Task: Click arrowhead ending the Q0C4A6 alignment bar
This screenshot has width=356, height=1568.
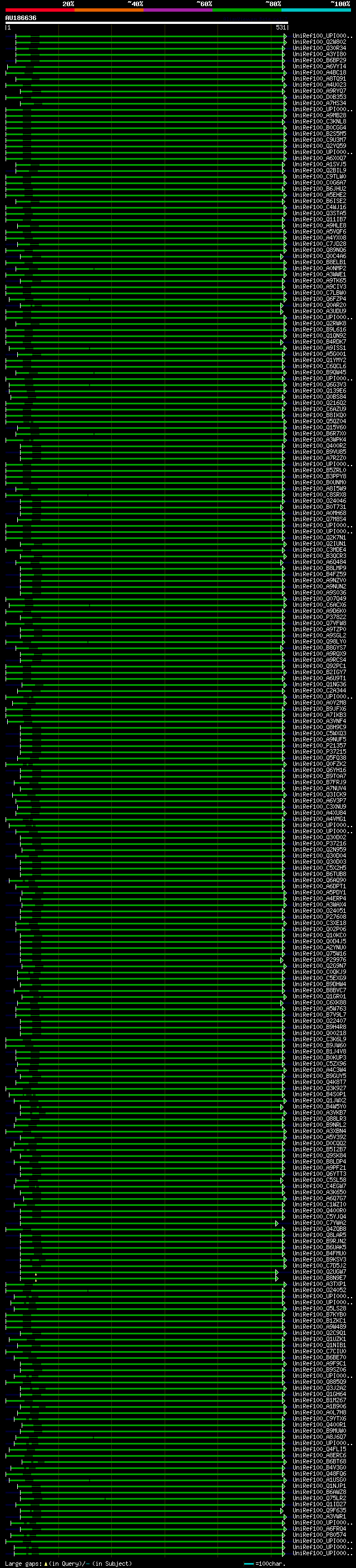Action: [282, 256]
